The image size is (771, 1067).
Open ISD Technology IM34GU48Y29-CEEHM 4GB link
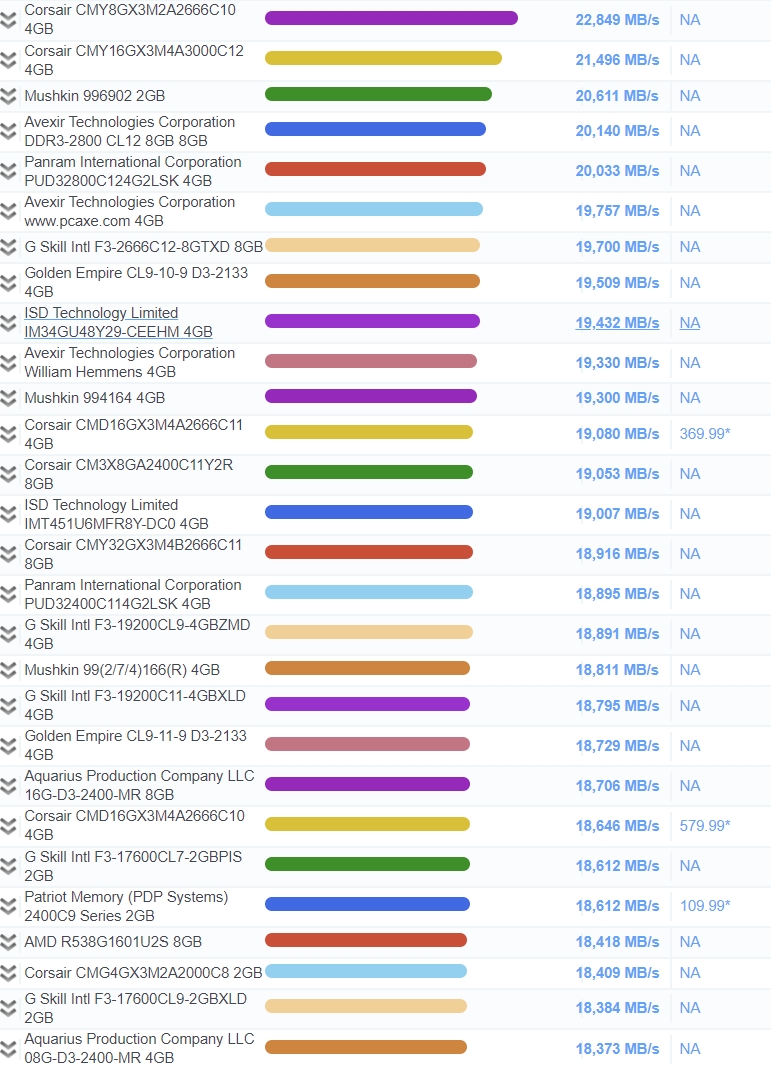(118, 323)
